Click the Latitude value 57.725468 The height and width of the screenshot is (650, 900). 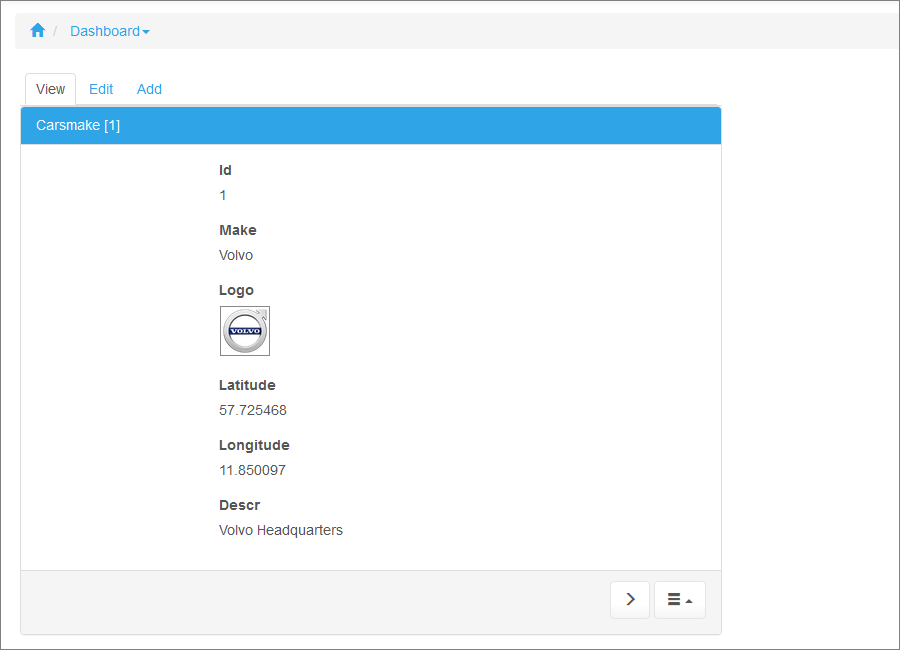[x=252, y=410]
